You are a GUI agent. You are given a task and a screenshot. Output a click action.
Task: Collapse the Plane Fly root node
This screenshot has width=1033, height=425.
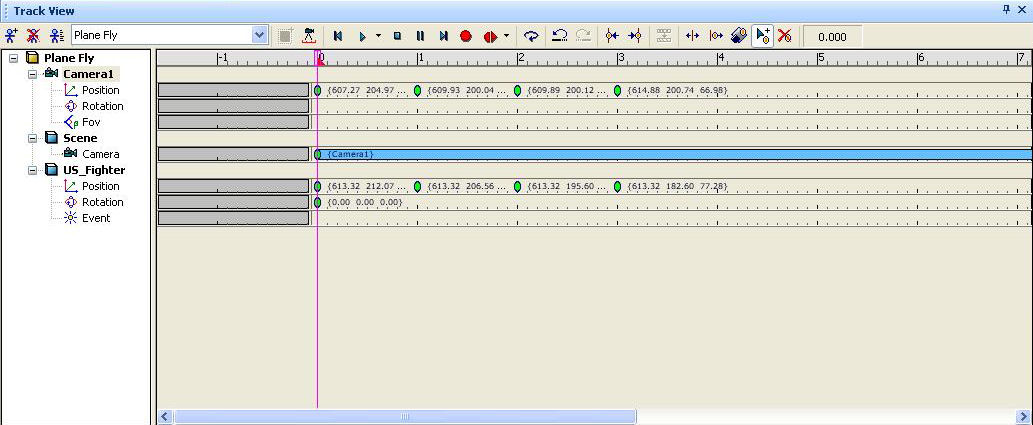pos(14,59)
